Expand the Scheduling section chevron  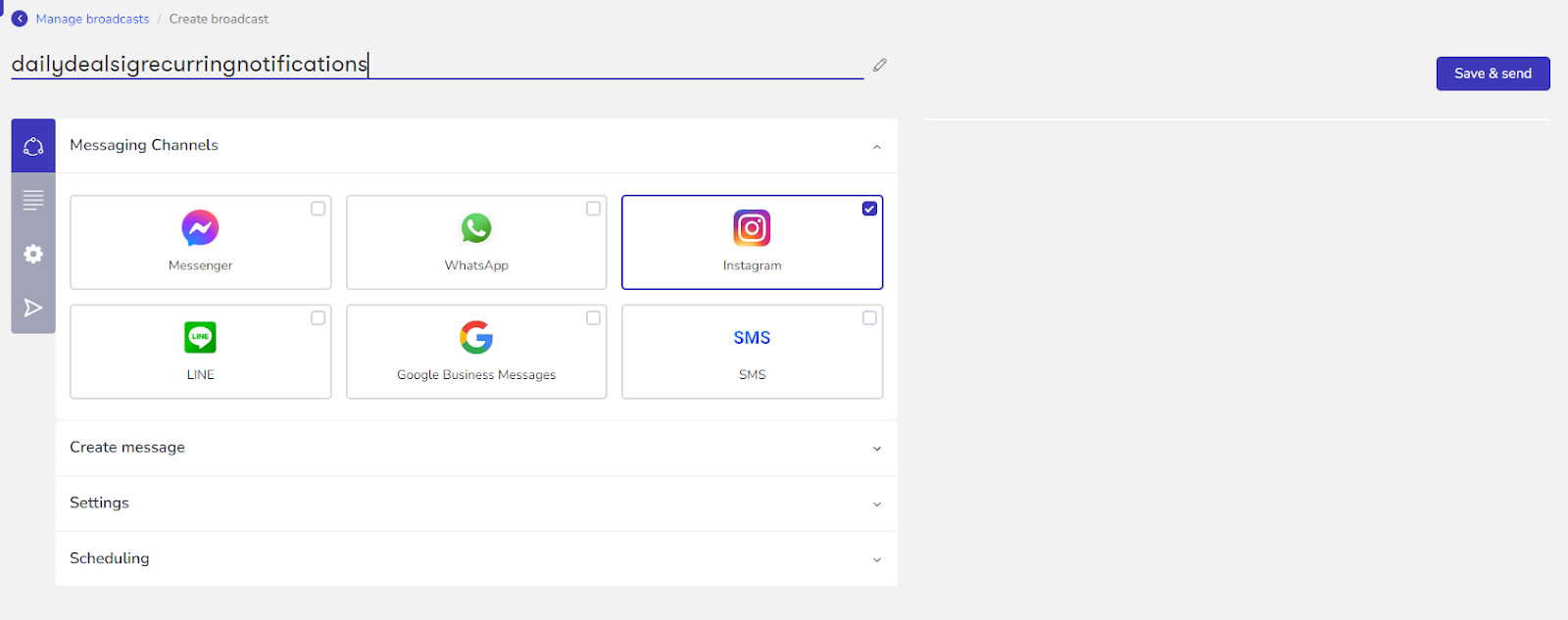click(x=877, y=560)
